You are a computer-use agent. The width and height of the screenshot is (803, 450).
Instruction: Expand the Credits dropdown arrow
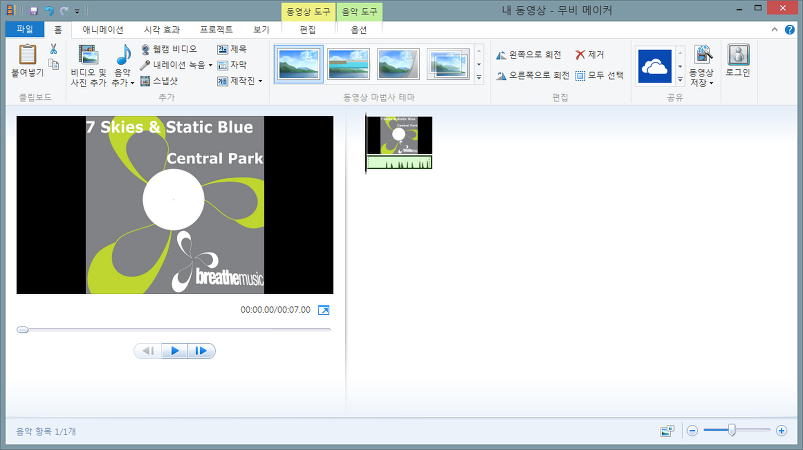click(260, 81)
